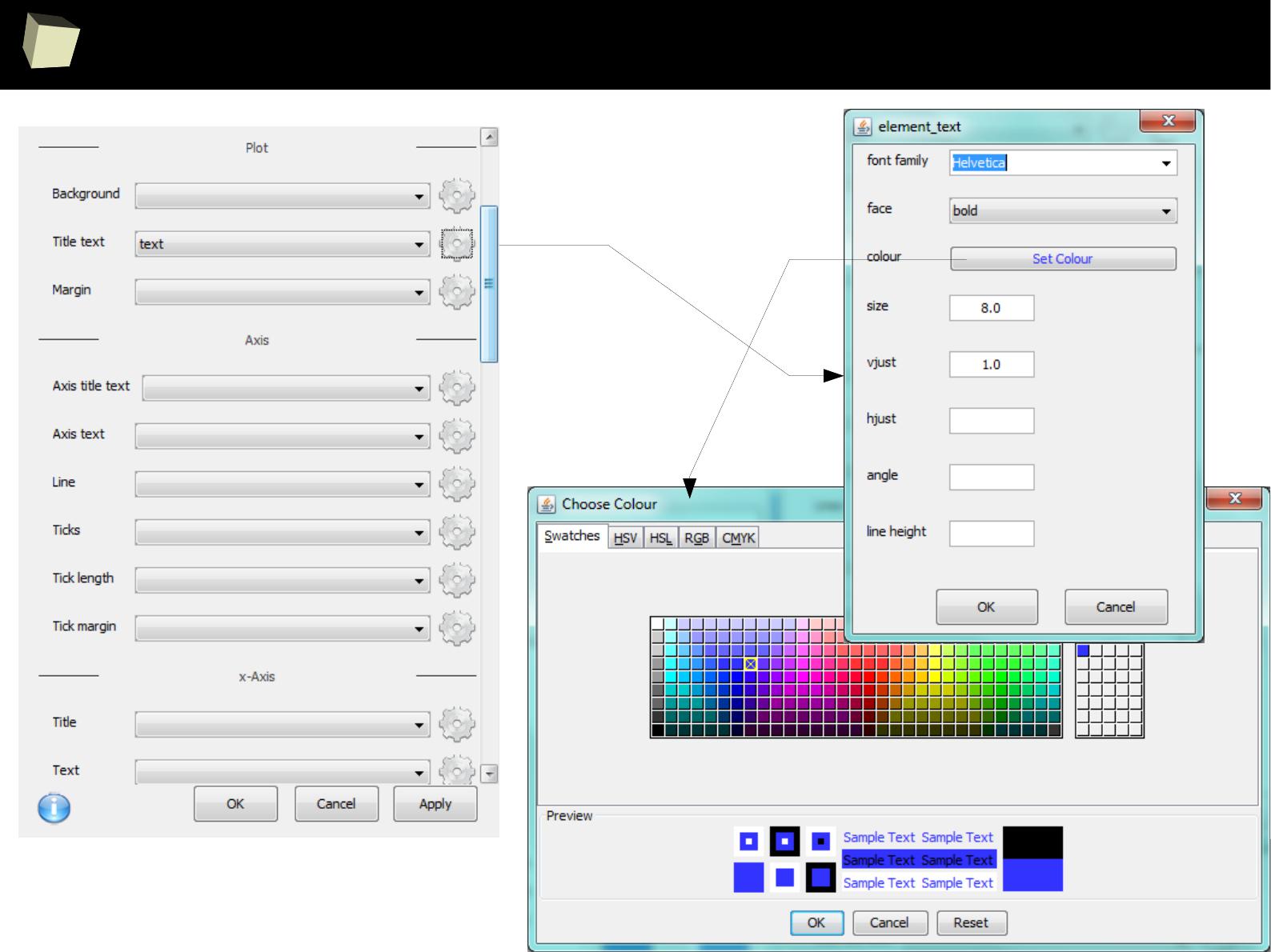
Task: Click the empty angle field
Action: coord(992,478)
